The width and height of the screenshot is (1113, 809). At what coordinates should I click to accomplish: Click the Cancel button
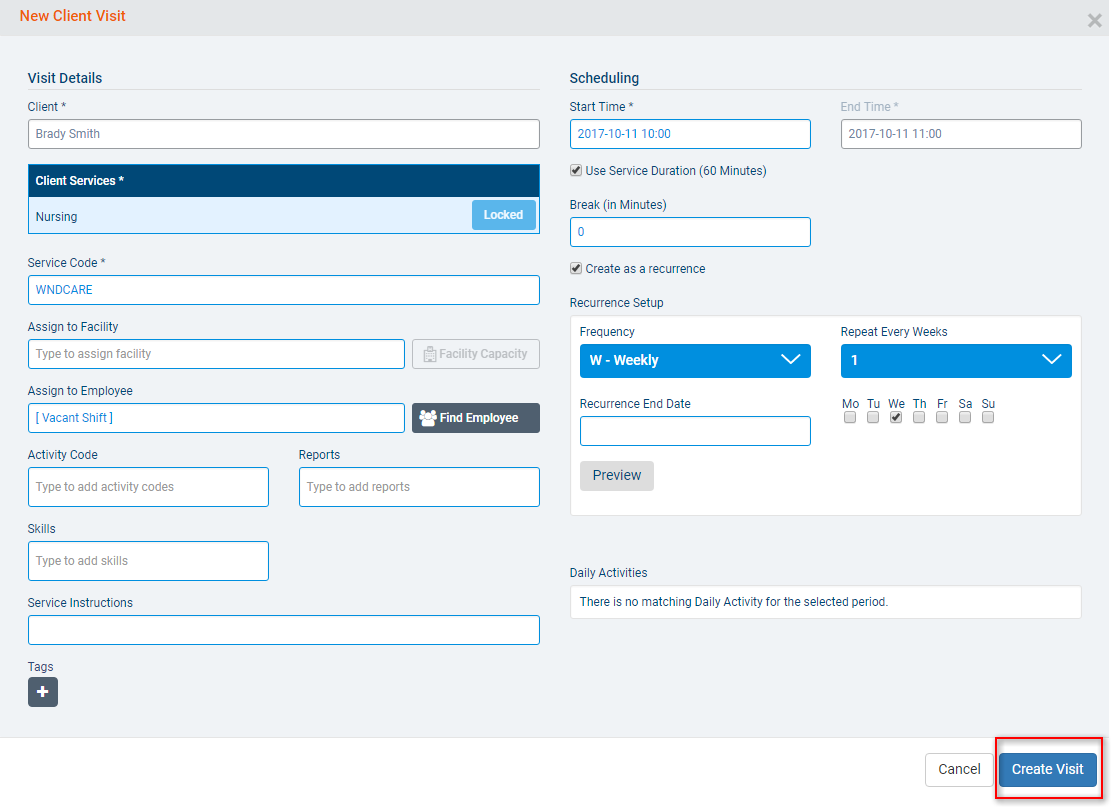click(958, 770)
